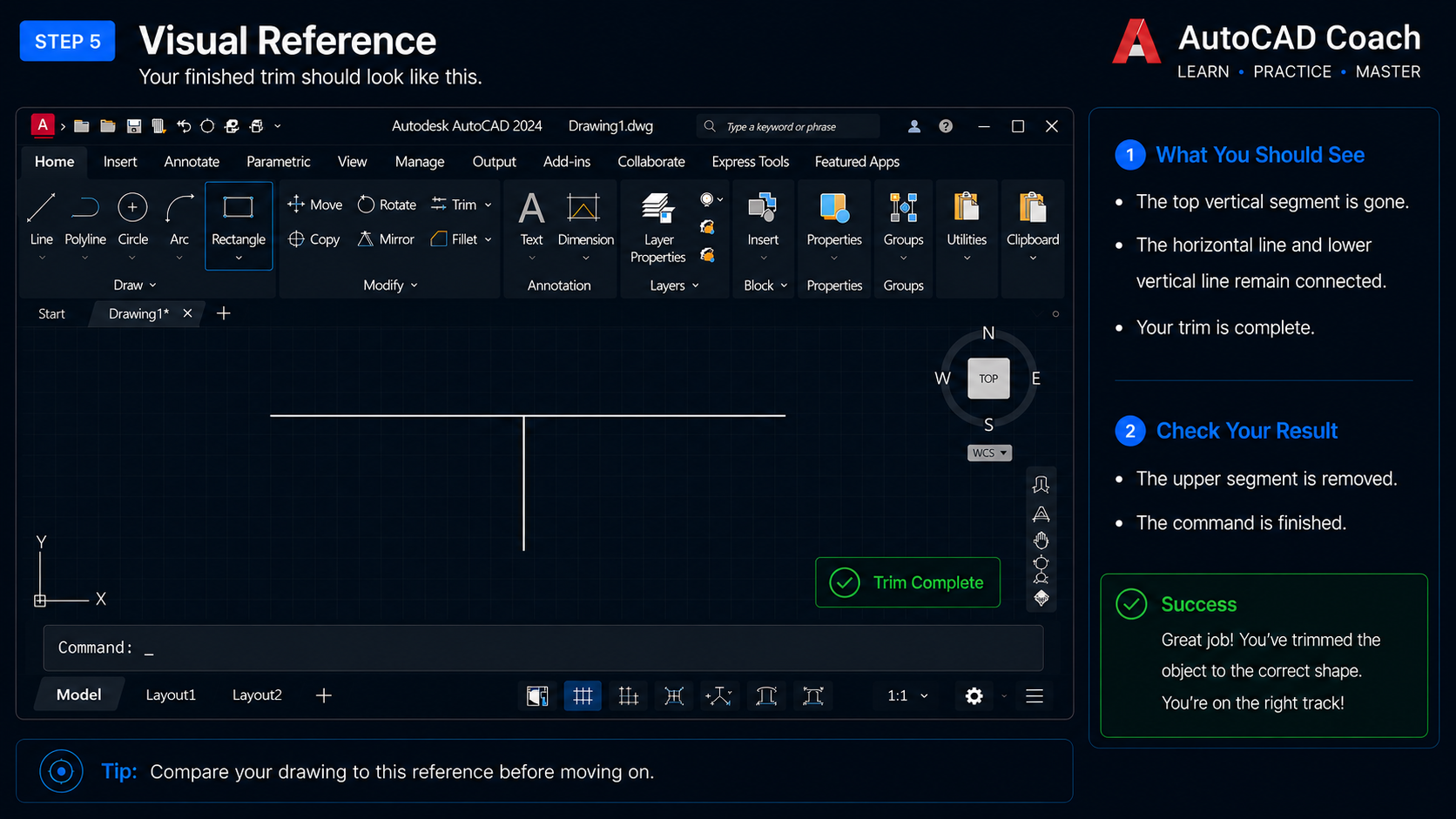Switch to the Layout2 tab
Screen dimensions: 1456x819
(257, 695)
